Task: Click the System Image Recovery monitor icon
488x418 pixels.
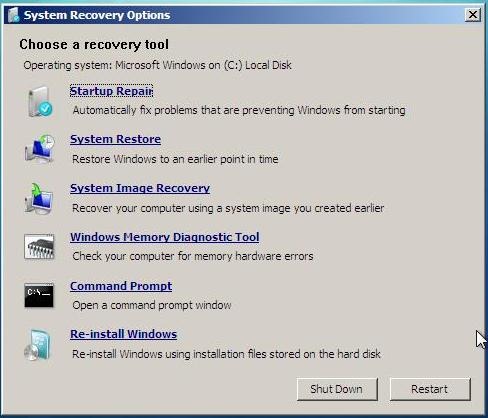Action: pos(39,198)
